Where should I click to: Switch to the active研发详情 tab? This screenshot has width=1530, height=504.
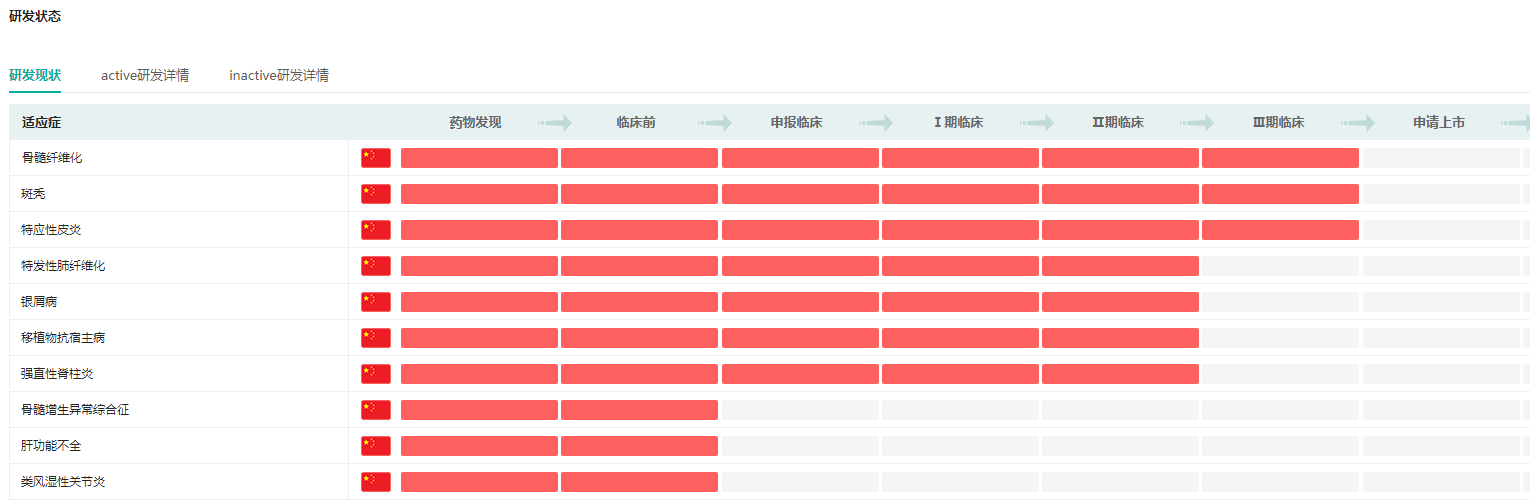(x=145, y=75)
